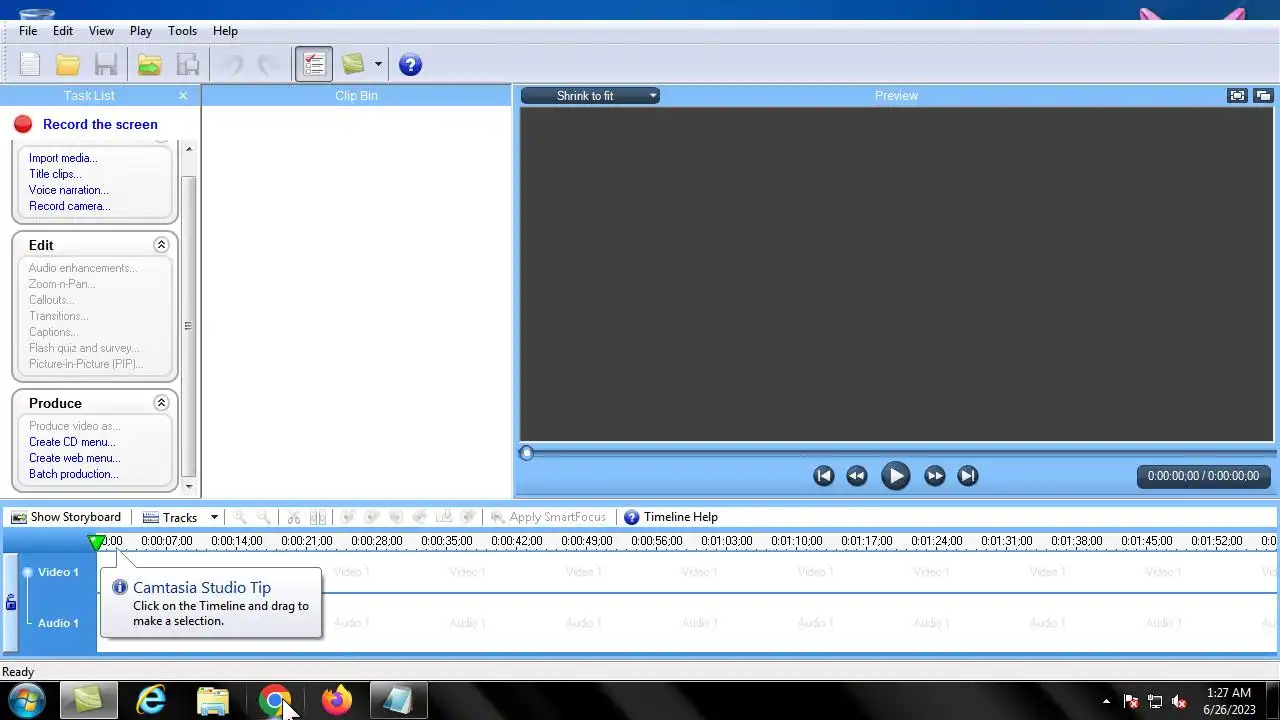Image resolution: width=1280 pixels, height=720 pixels.
Task: Click Task List scrollbar down arrow
Action: click(189, 486)
